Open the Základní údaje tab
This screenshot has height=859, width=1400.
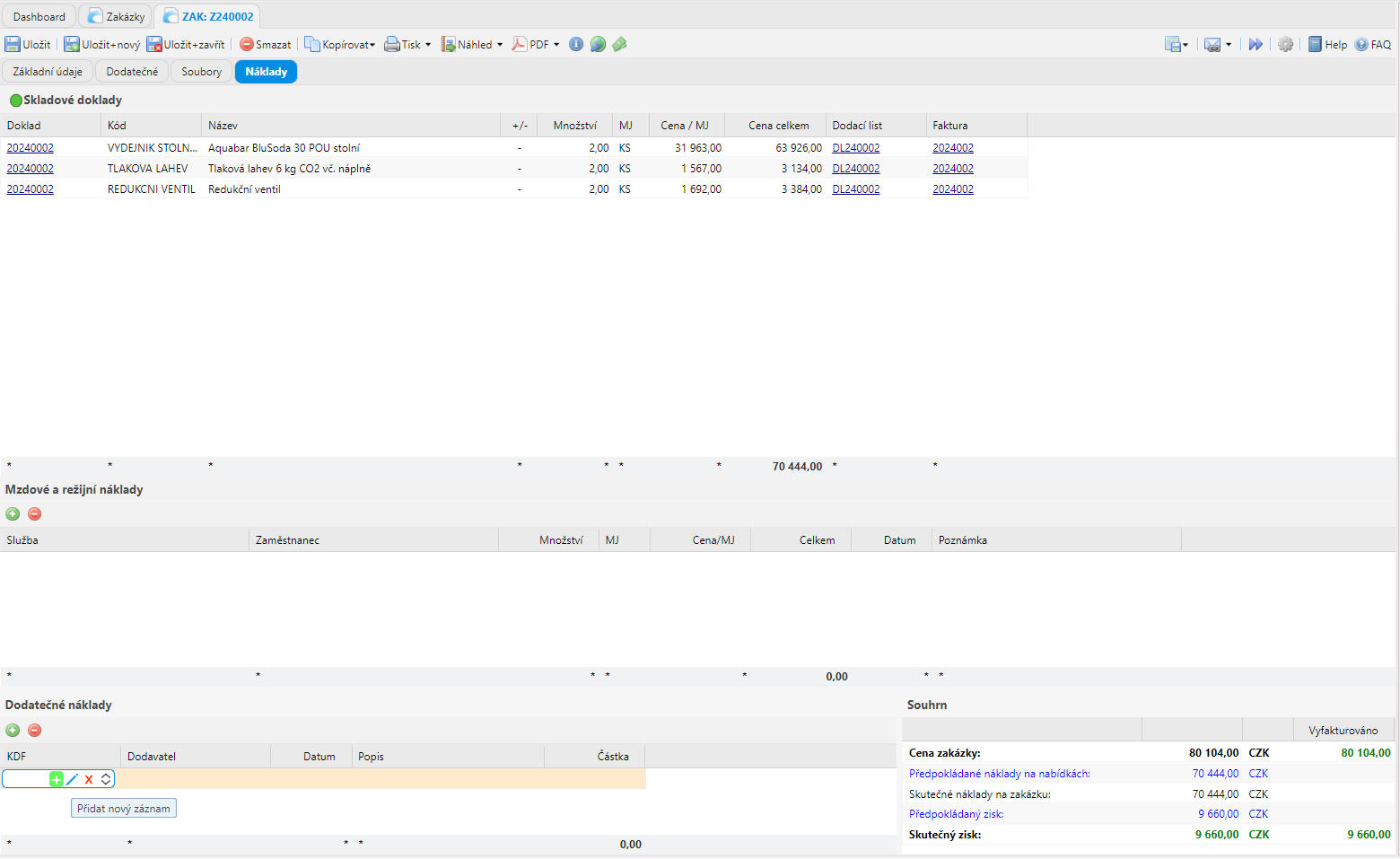tap(48, 72)
